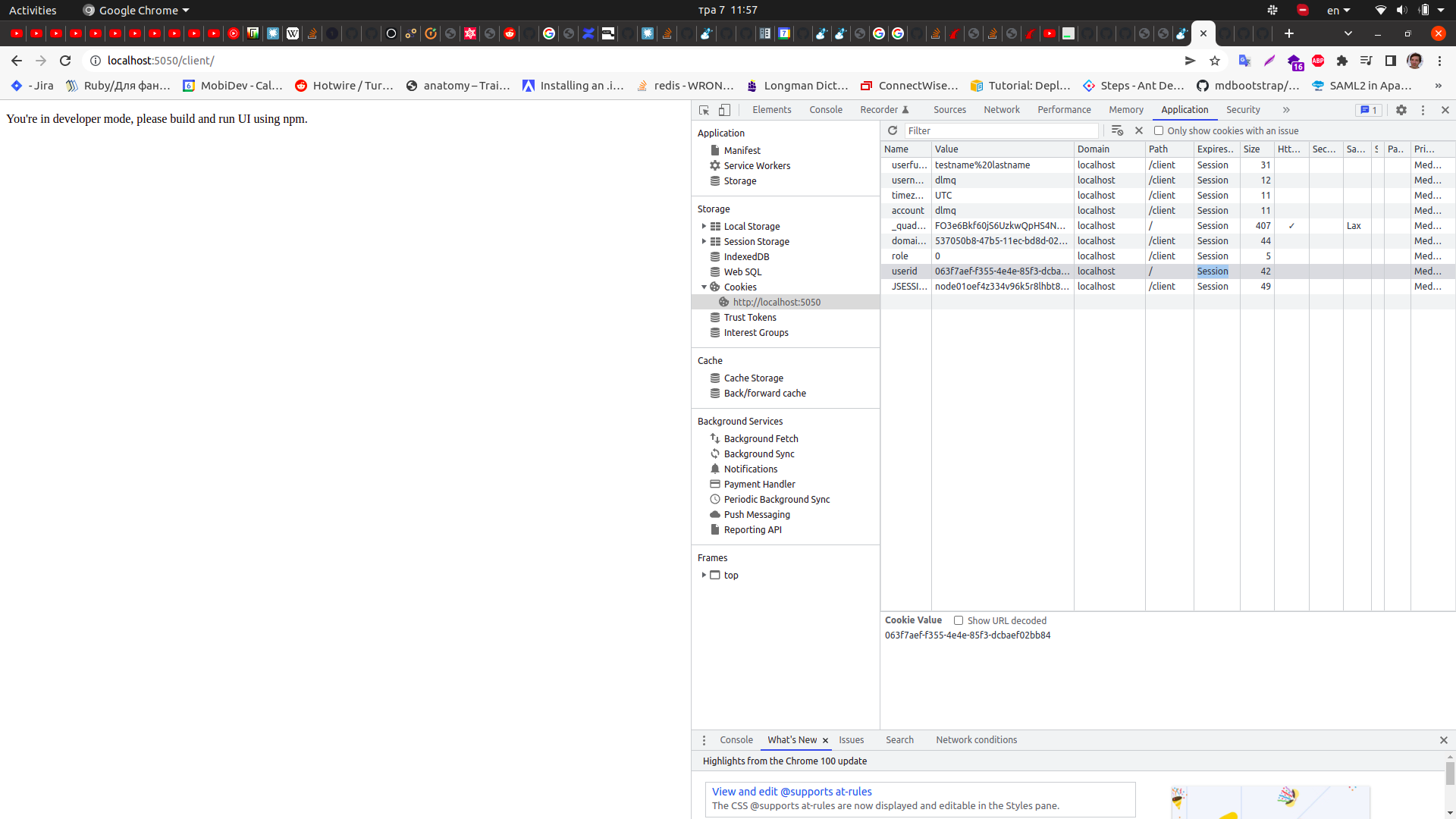Open View and edit @supports at-rules link
1456x819 pixels.
[792, 791]
